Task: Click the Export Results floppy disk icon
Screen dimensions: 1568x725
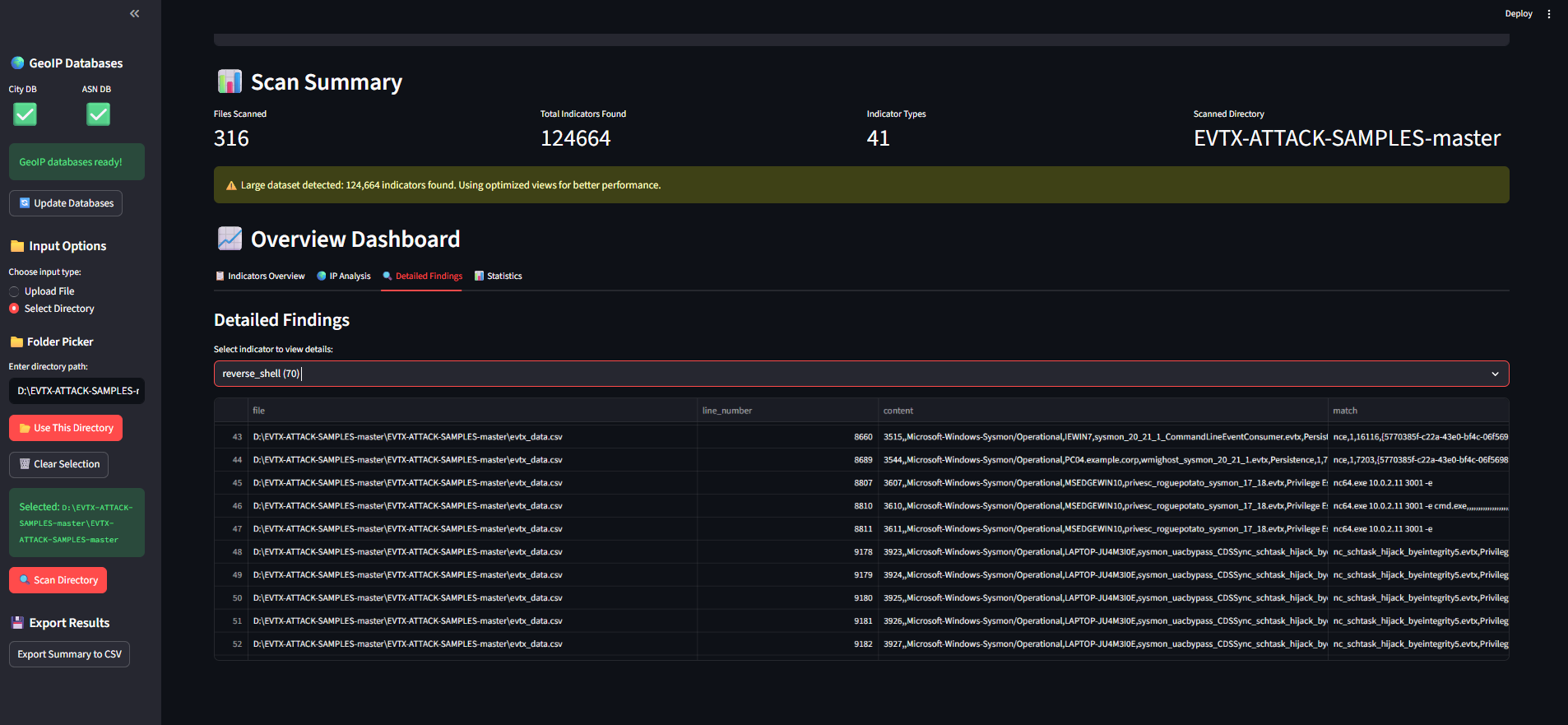Action: 17,623
